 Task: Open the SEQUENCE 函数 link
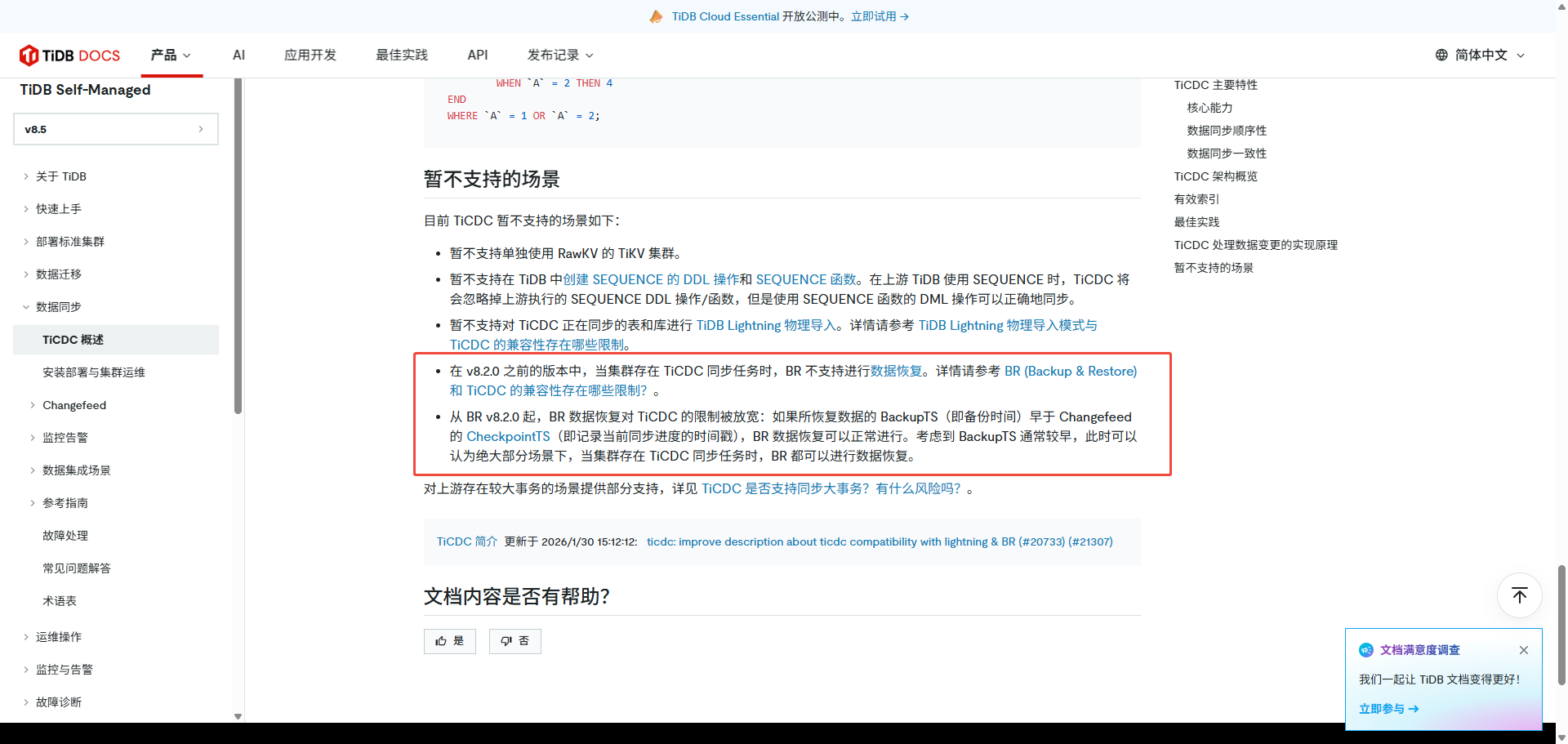coord(805,279)
